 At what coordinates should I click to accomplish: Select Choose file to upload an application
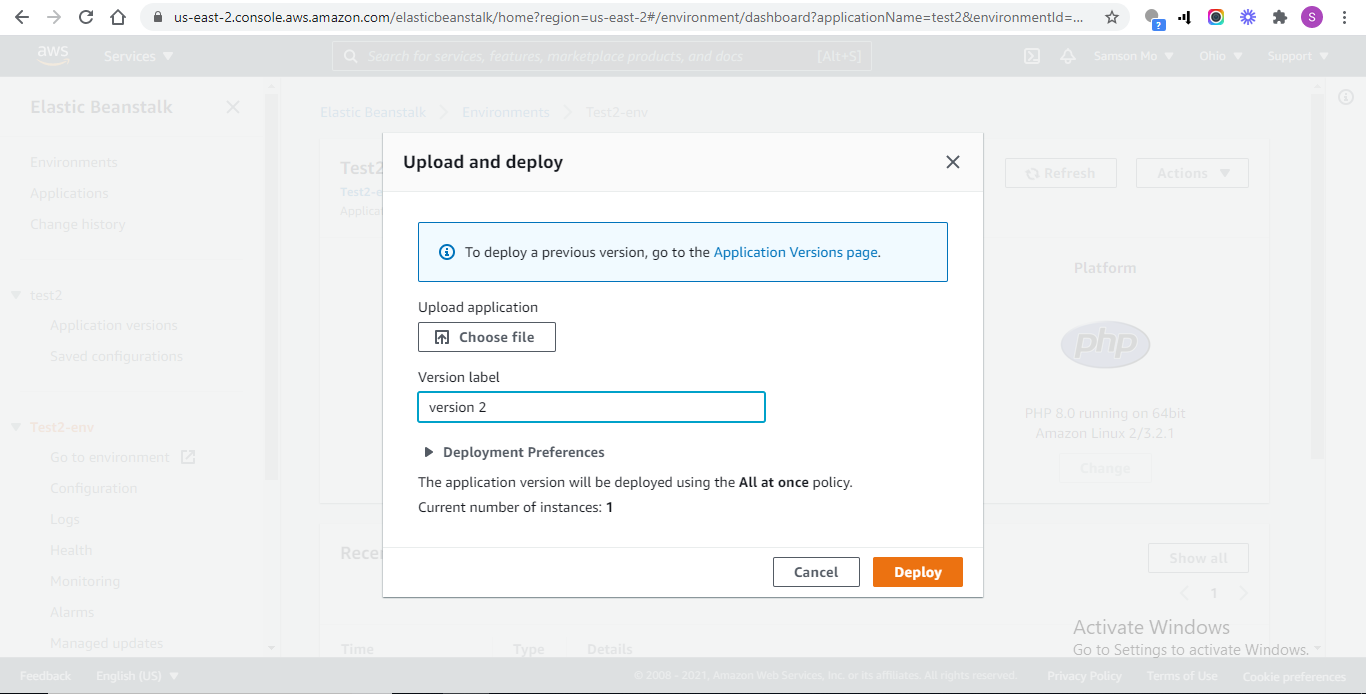(486, 337)
